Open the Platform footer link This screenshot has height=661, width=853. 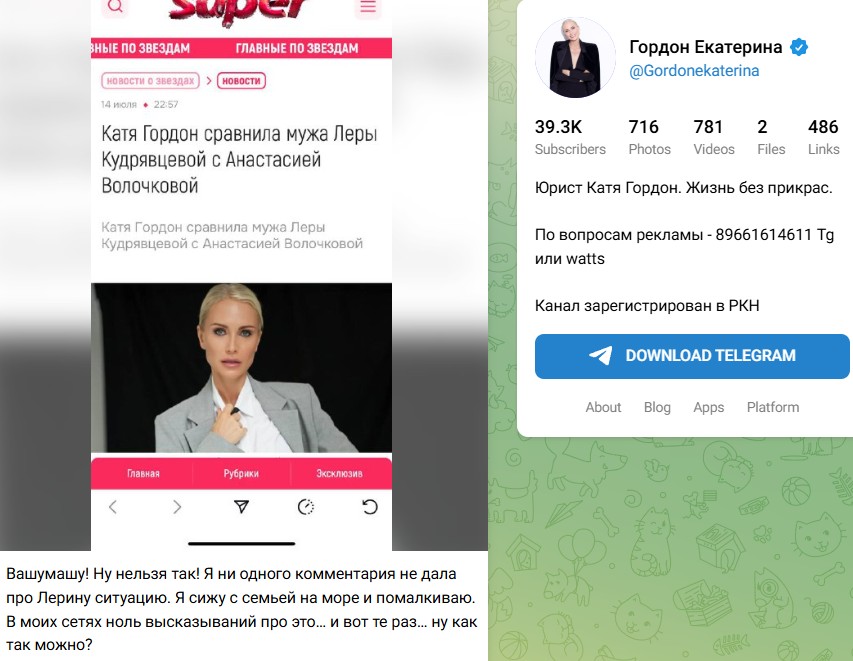[772, 407]
